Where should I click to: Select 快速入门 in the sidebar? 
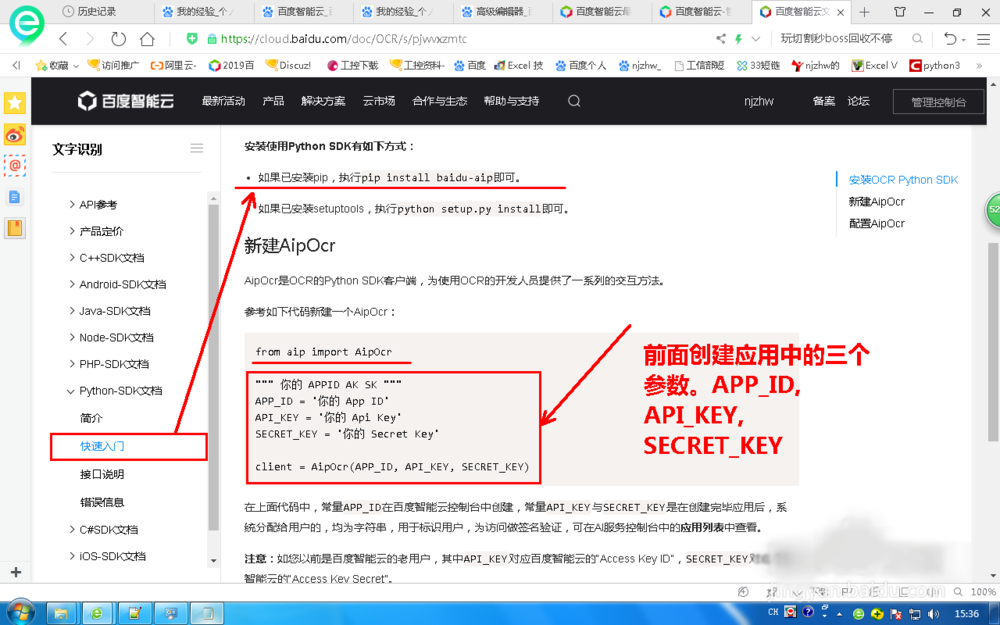(x=102, y=446)
